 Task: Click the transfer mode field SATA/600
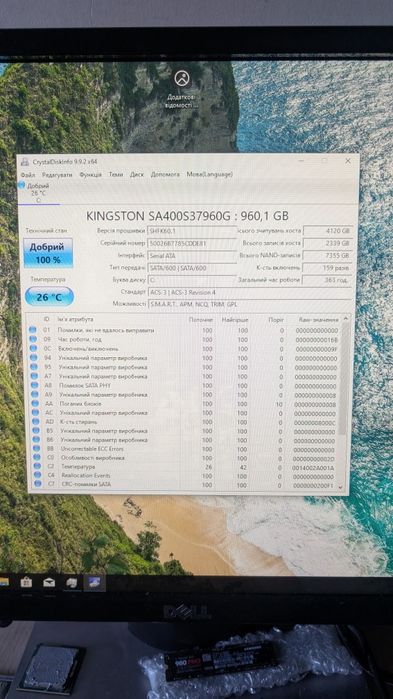[192, 268]
